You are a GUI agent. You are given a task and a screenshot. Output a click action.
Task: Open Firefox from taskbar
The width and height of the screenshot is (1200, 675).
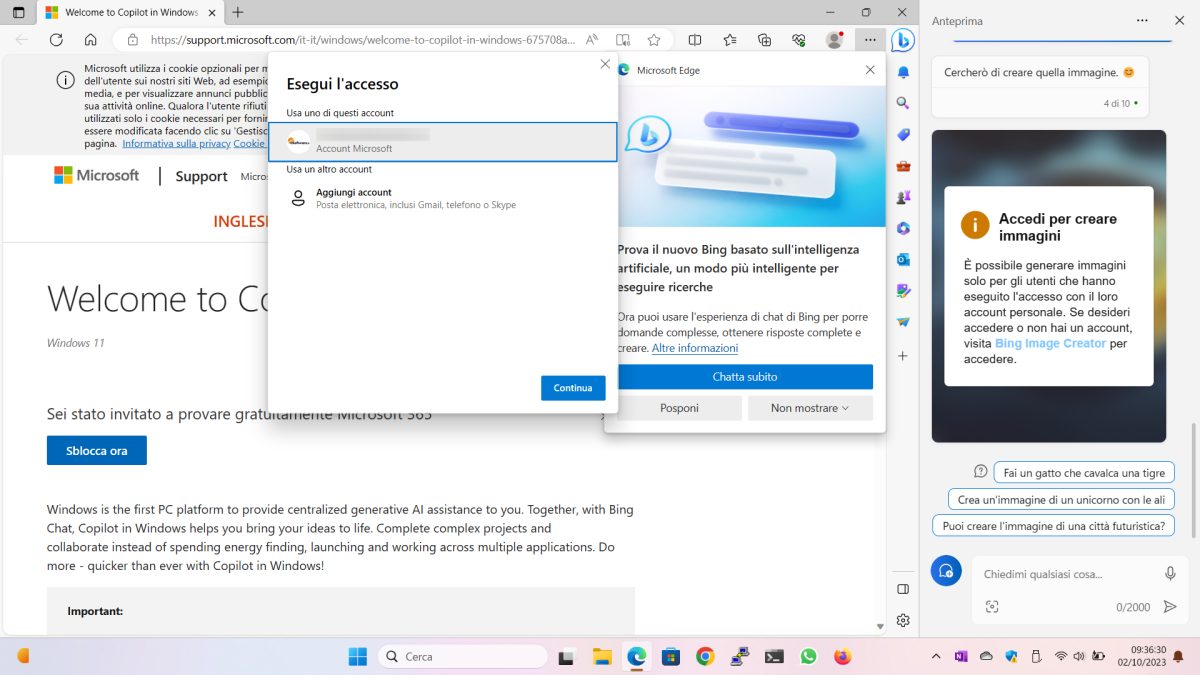(x=842, y=656)
